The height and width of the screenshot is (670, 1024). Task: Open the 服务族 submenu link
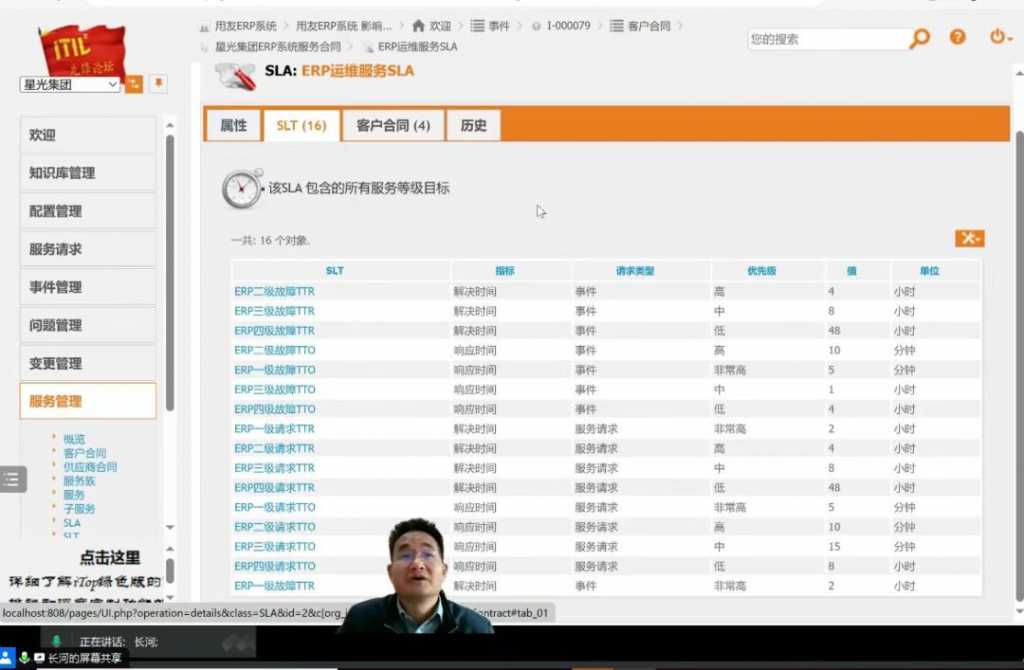[x=79, y=481]
